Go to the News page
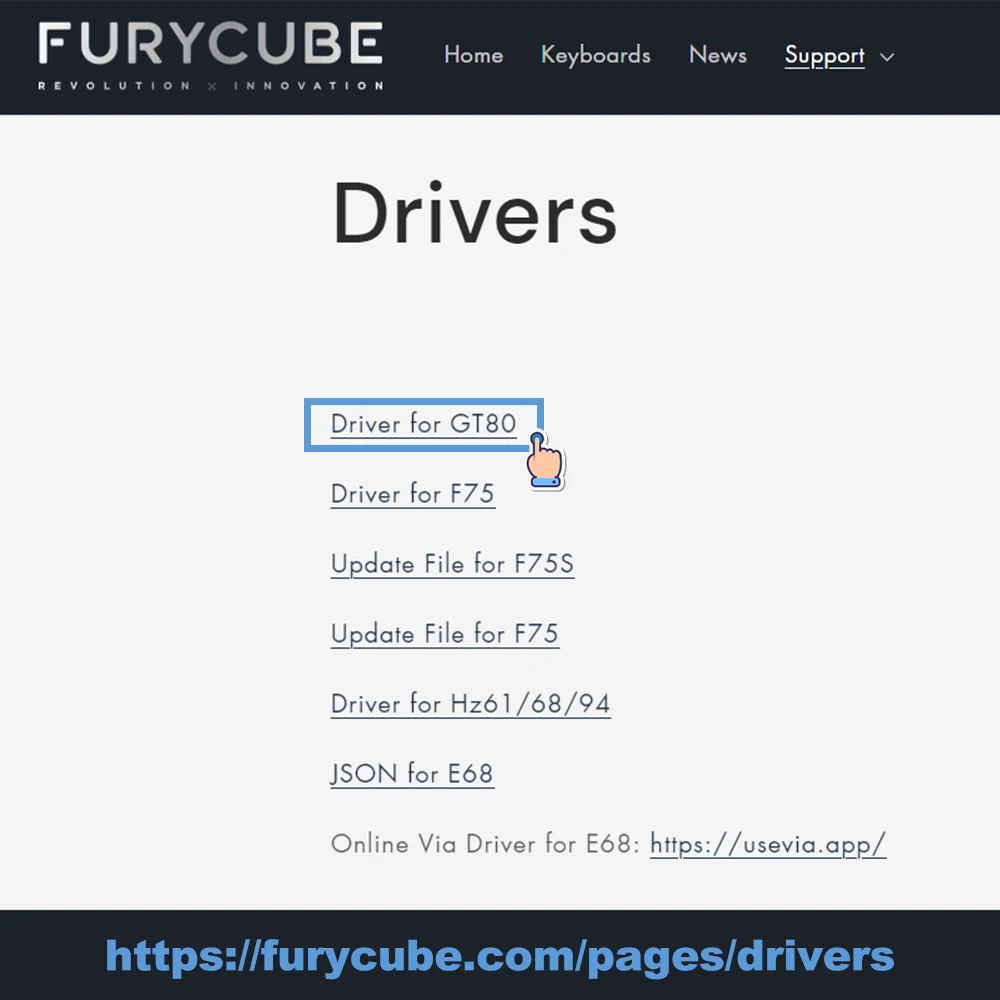1000x1000 pixels. coord(717,55)
